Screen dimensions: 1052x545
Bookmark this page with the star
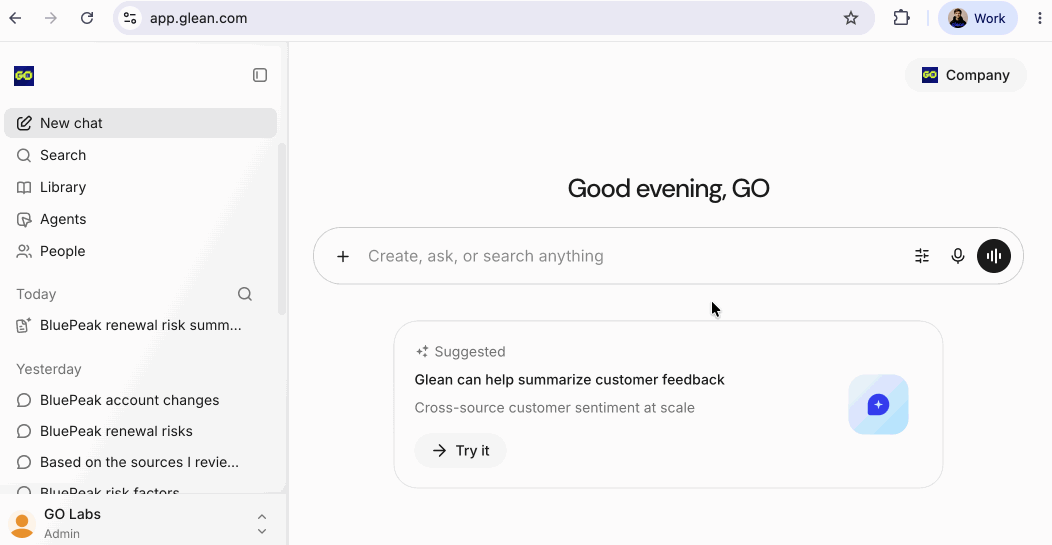click(x=851, y=18)
